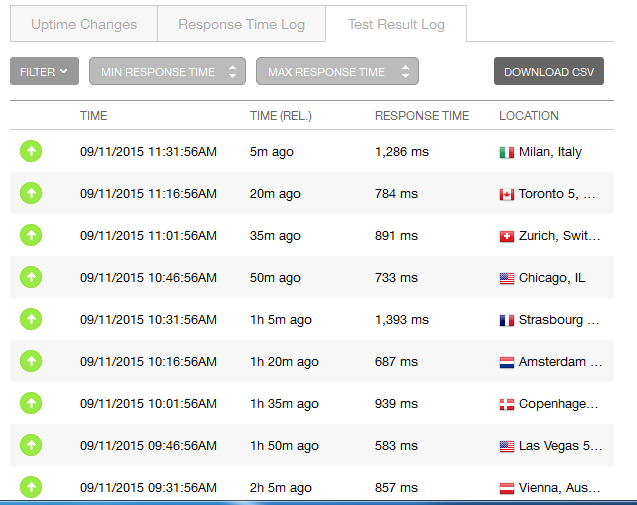Click the Danish flag beside Copenhagen
Screen dimensions: 637x505
(x=507, y=404)
